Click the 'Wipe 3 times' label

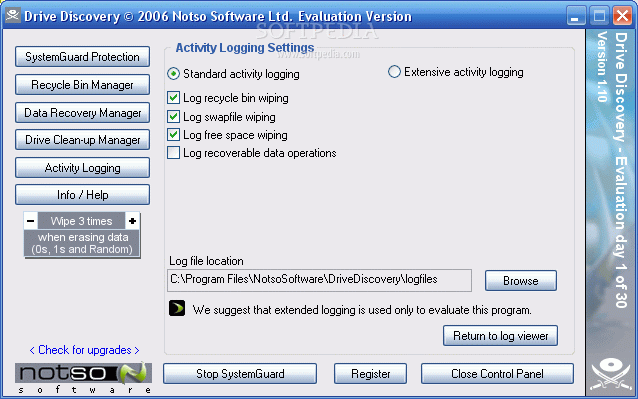[x=81, y=221]
